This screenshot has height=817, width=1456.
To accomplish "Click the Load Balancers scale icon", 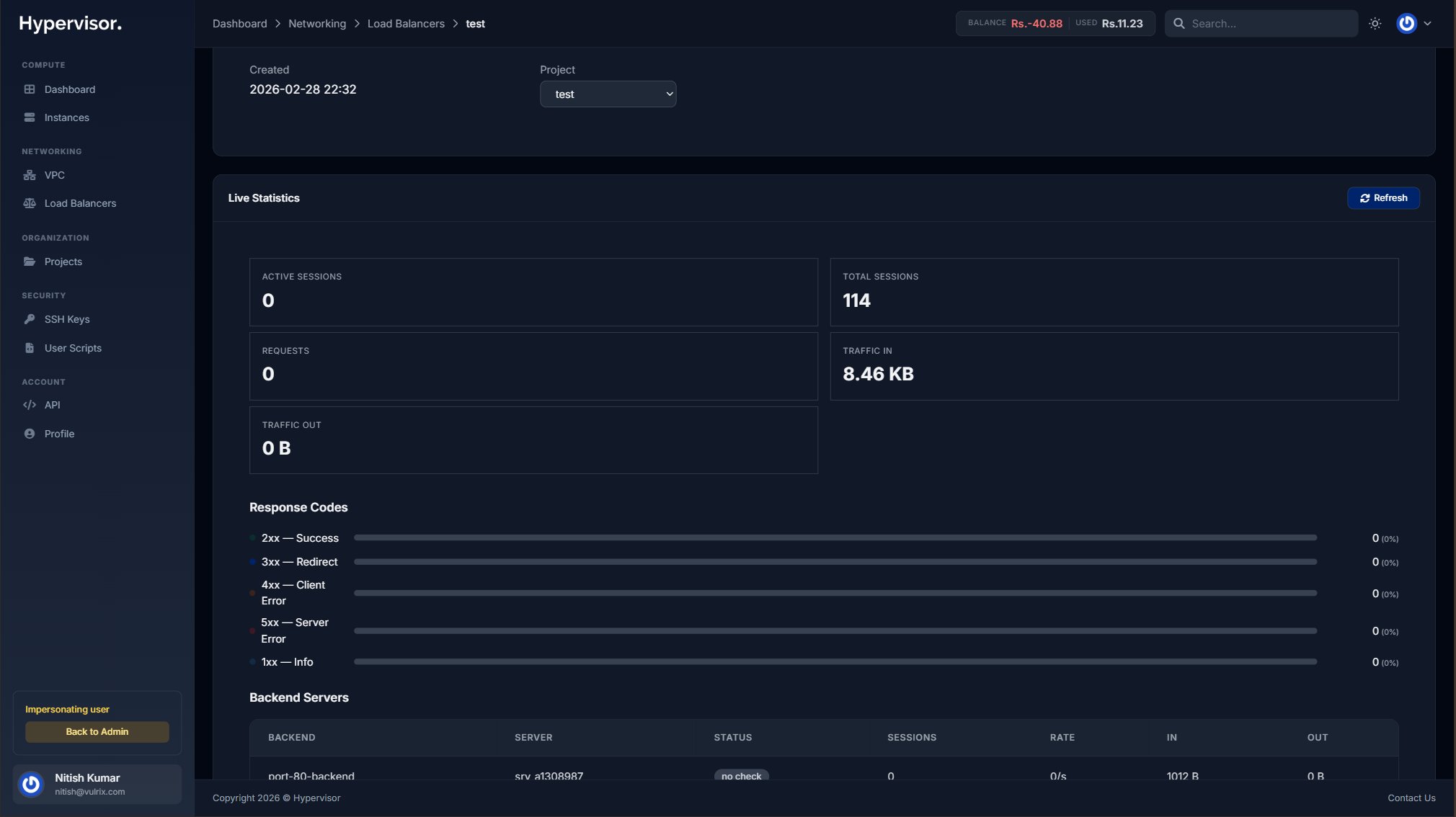I will 30,203.
